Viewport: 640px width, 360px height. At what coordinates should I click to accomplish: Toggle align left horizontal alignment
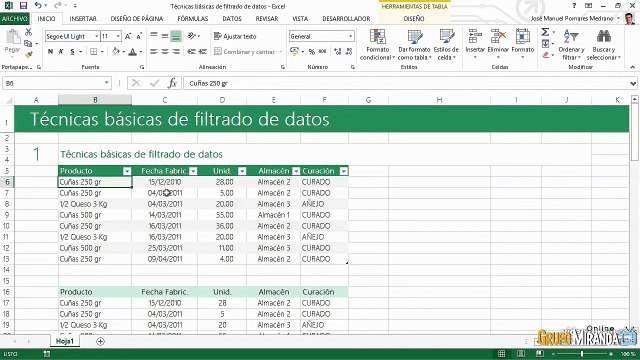tap(154, 52)
